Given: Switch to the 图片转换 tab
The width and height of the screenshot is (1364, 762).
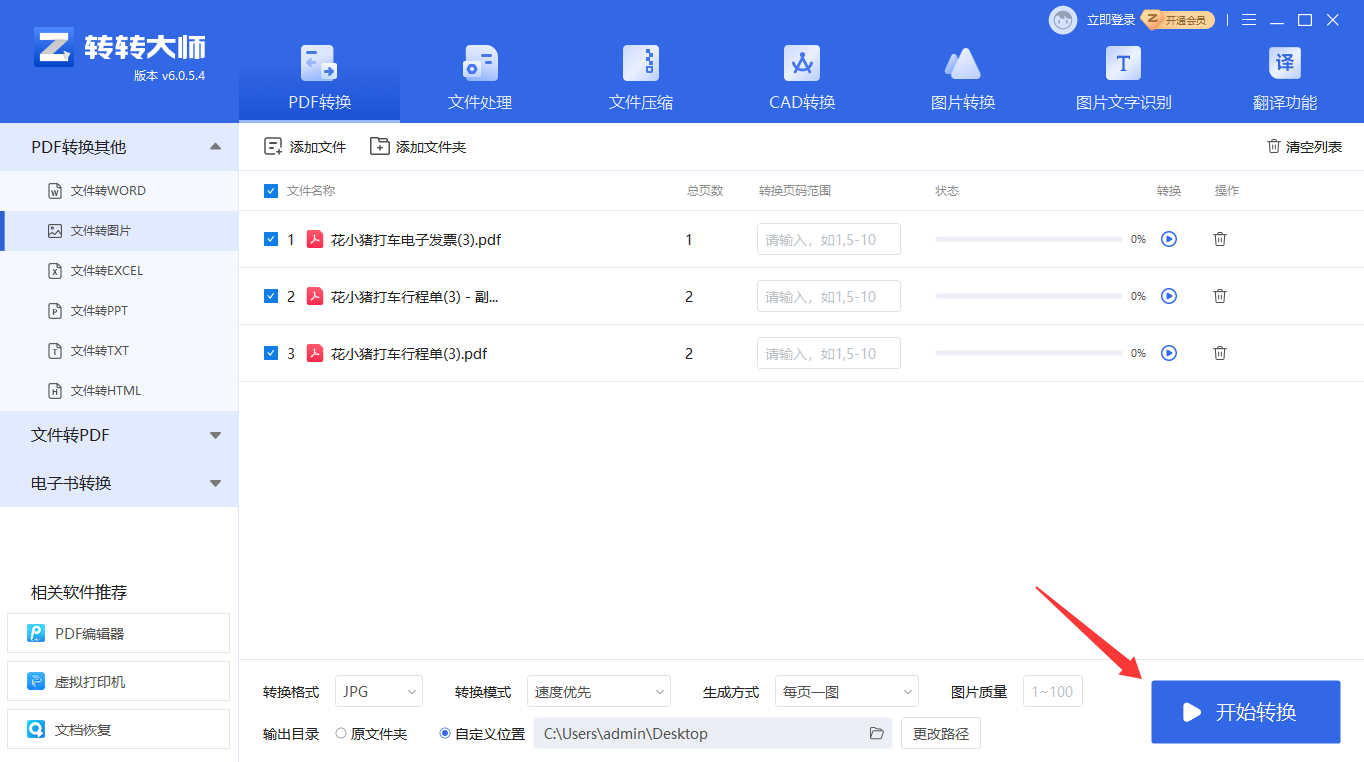Looking at the screenshot, I should click(963, 78).
